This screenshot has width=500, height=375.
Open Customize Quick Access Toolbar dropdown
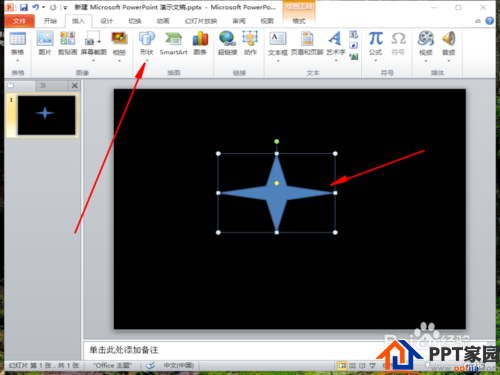[x=65, y=7]
